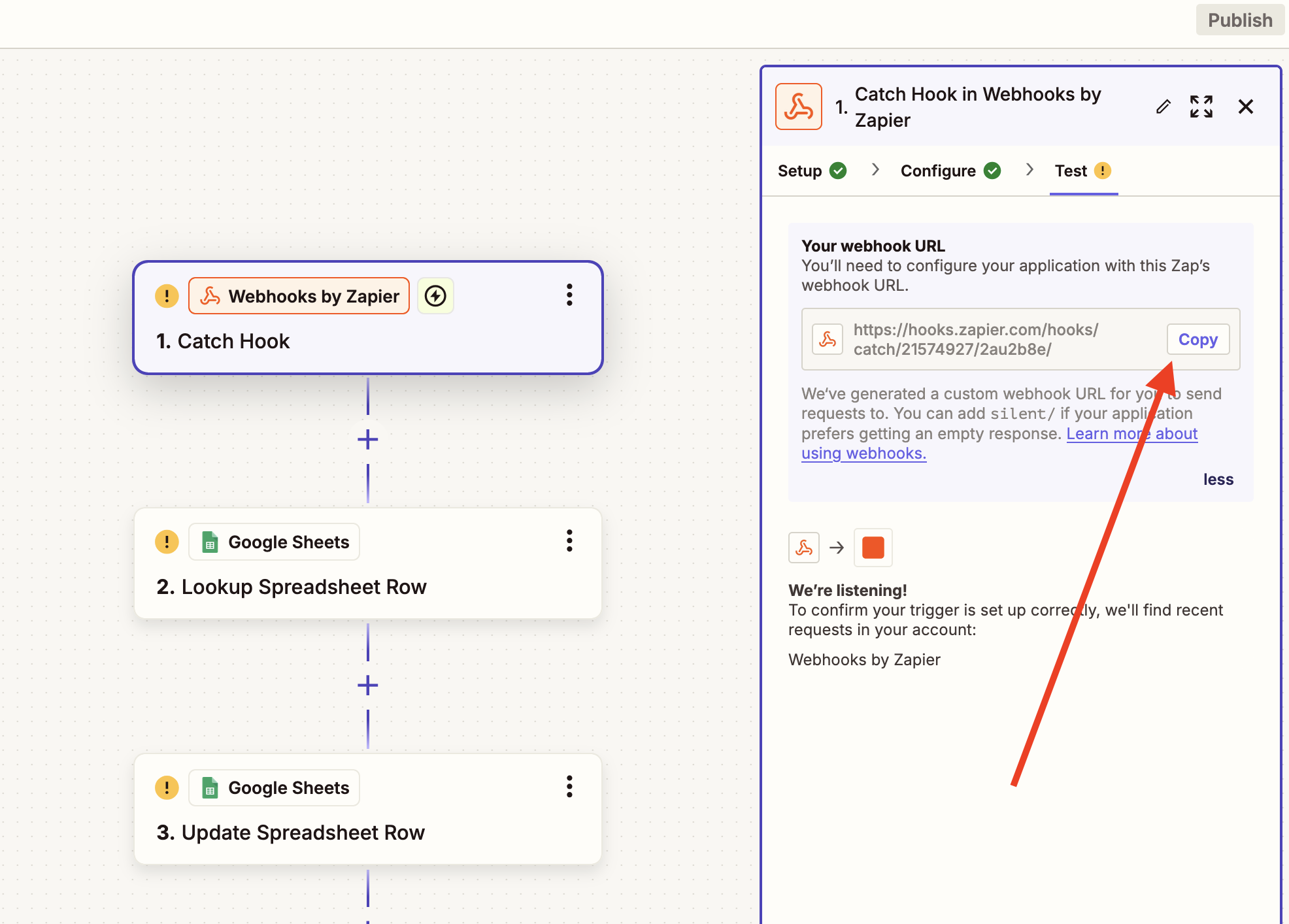Collapse description with the less link

point(1218,479)
